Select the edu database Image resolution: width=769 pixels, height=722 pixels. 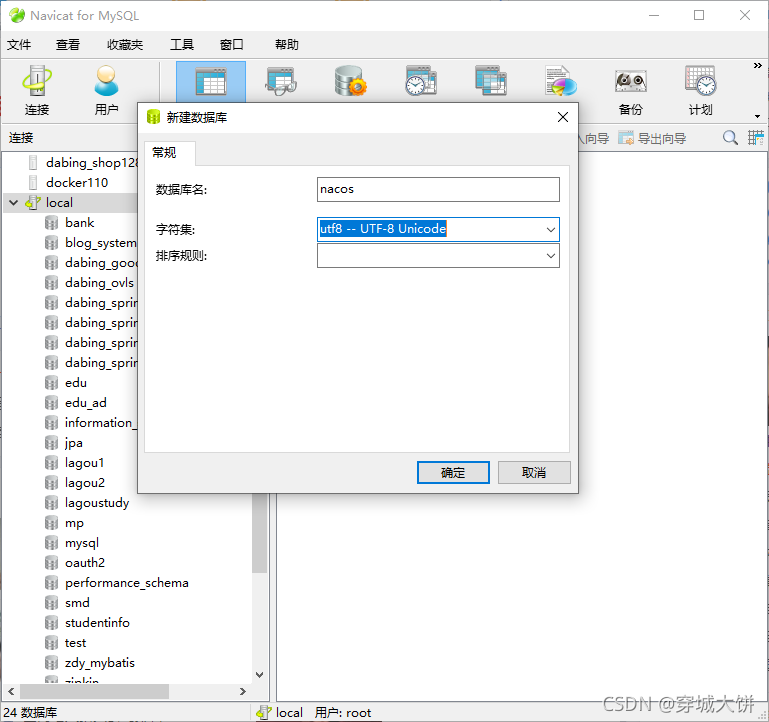(x=66, y=383)
